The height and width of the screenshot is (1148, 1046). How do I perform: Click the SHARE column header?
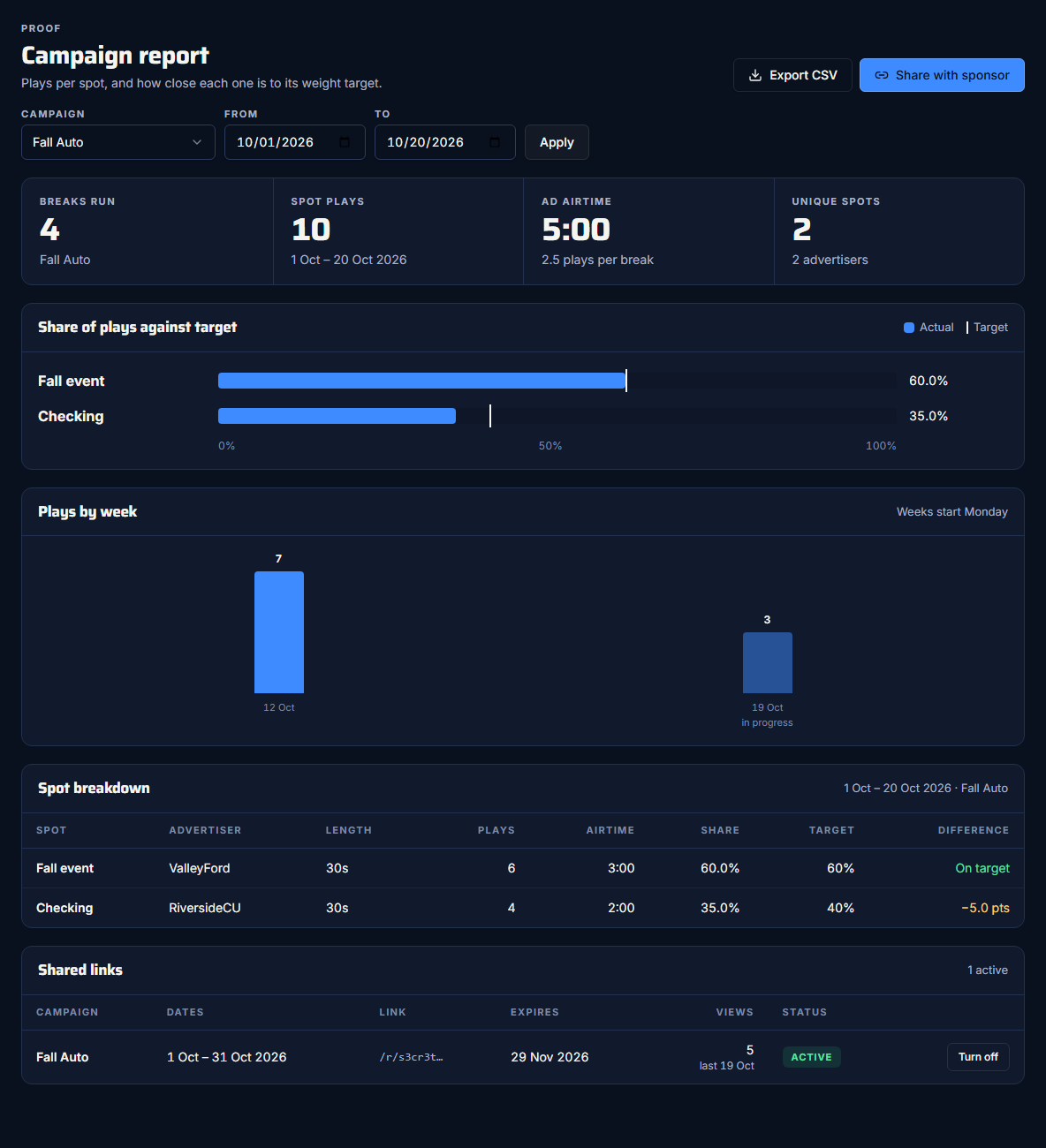(720, 830)
